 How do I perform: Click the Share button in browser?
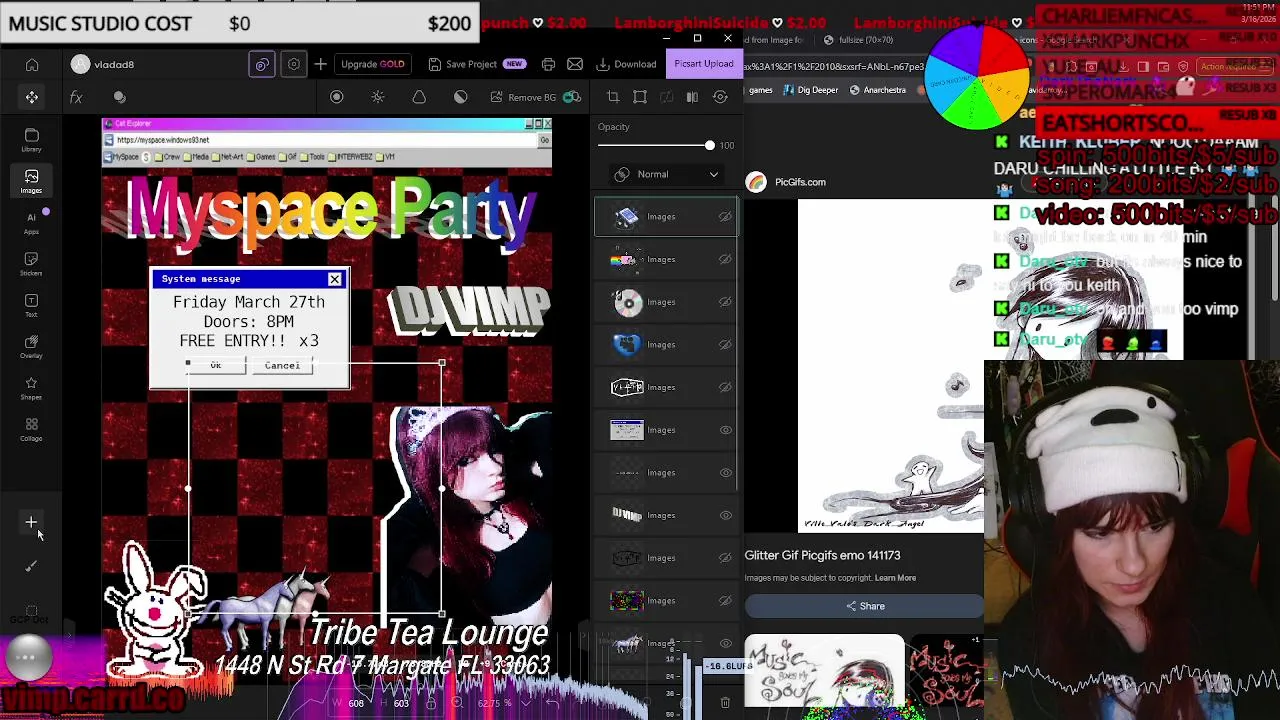[865, 606]
